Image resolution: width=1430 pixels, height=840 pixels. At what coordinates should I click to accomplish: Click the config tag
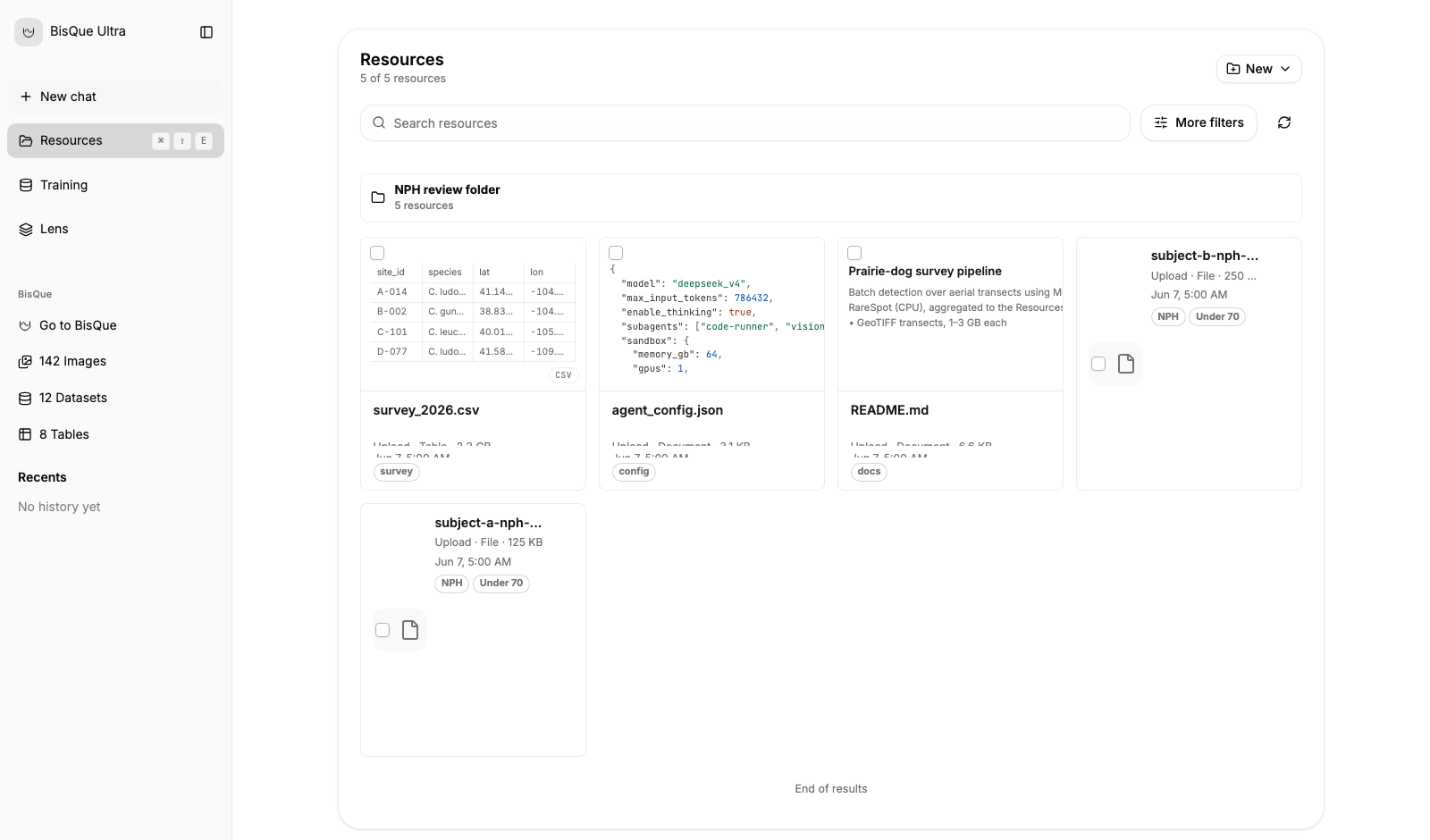click(634, 472)
